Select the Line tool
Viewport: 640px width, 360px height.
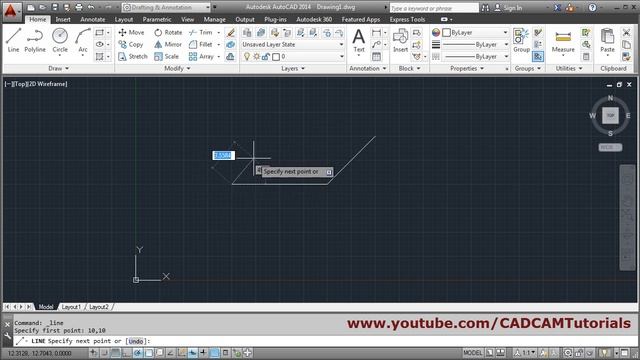click(x=13, y=40)
